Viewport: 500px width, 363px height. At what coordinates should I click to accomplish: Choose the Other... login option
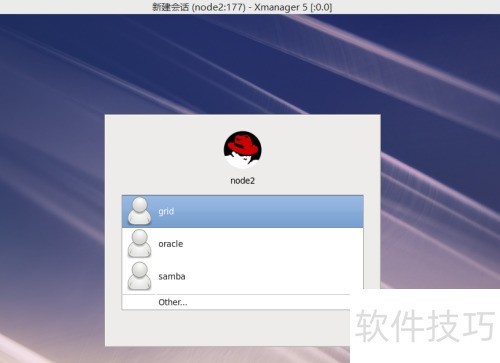tap(236, 302)
